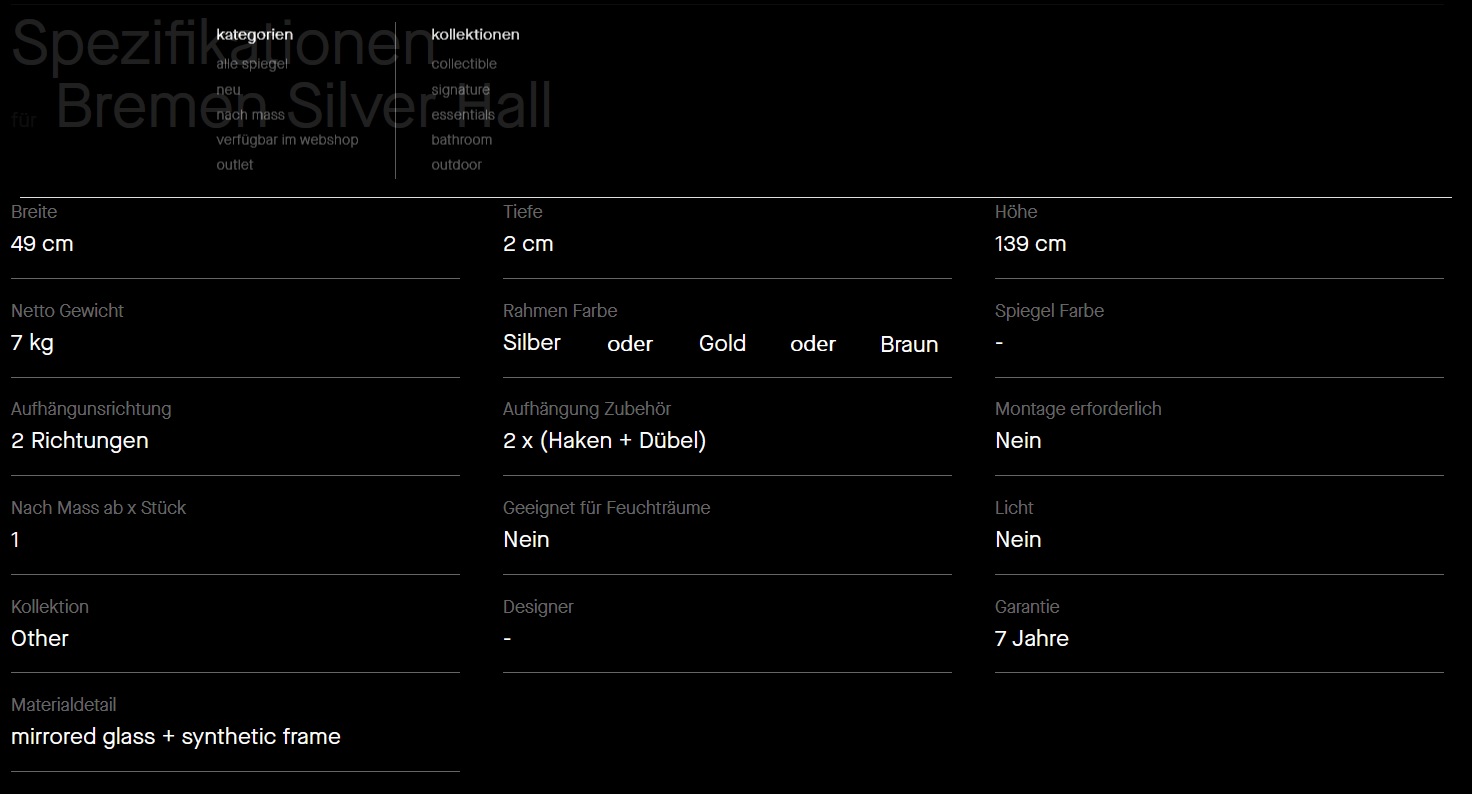The height and width of the screenshot is (794, 1472).
Task: Open the 'essentials' collection
Action: (x=463, y=115)
